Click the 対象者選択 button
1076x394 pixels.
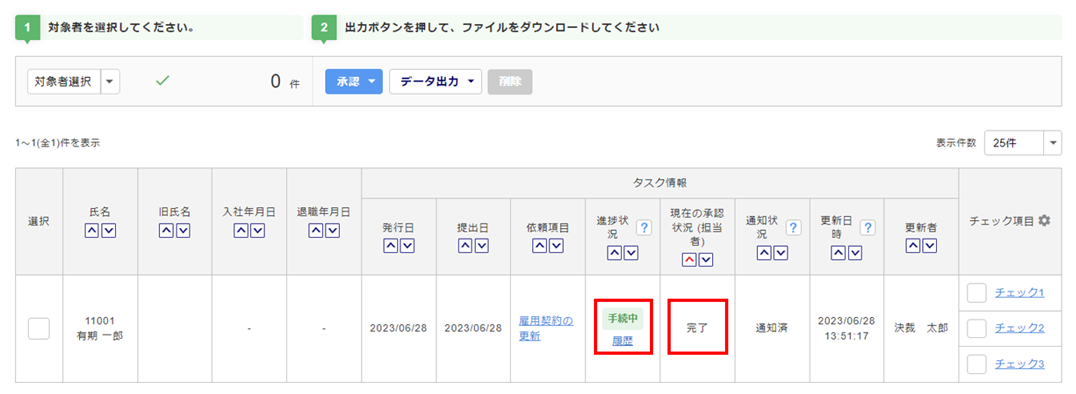click(64, 82)
